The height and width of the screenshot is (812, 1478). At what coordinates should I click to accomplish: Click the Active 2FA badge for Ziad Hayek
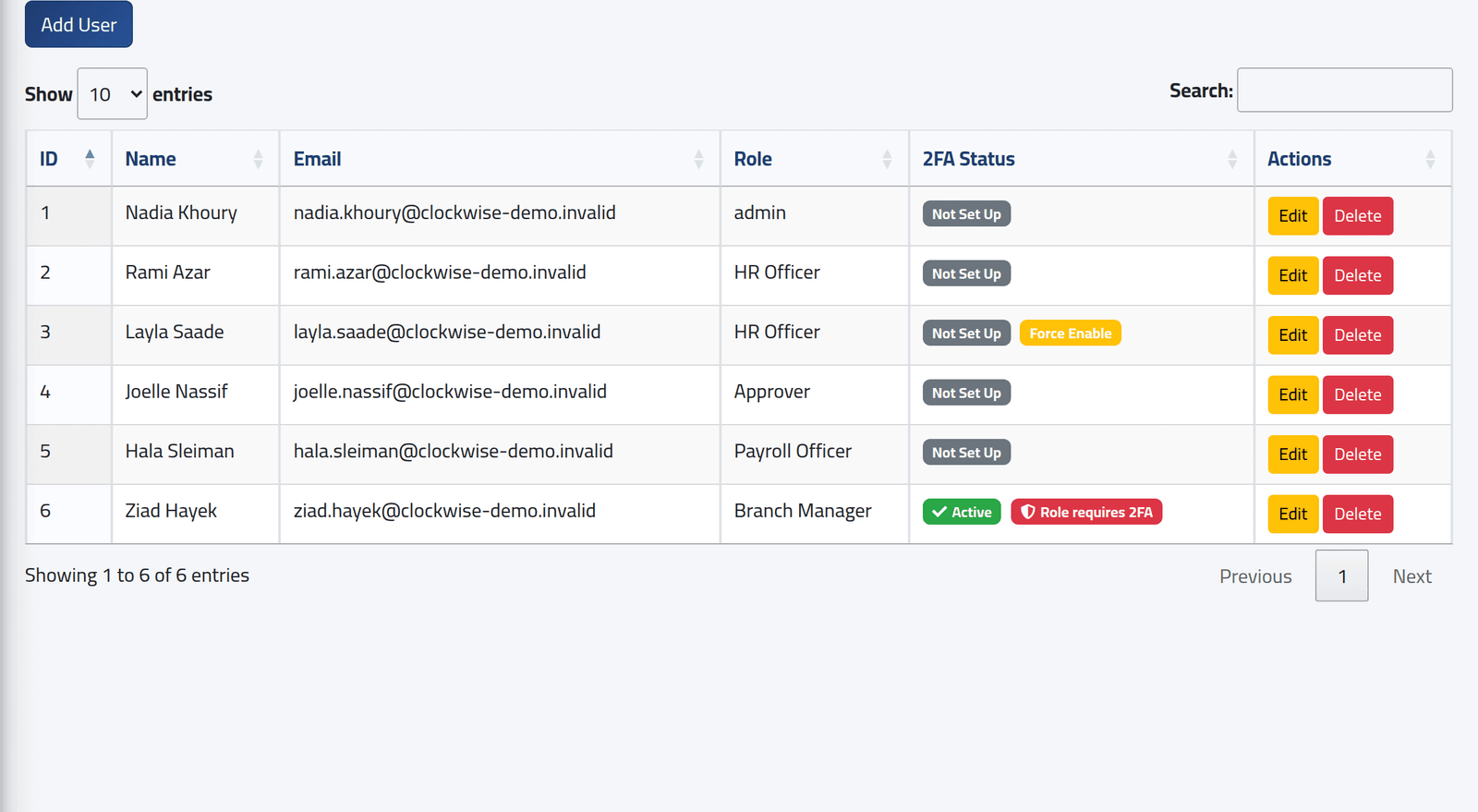pos(962,513)
